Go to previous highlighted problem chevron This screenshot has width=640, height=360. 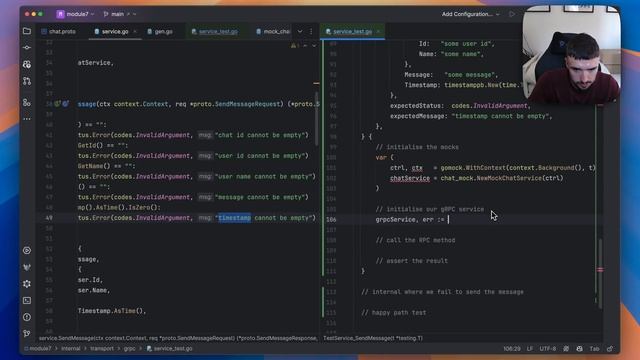coord(305,46)
